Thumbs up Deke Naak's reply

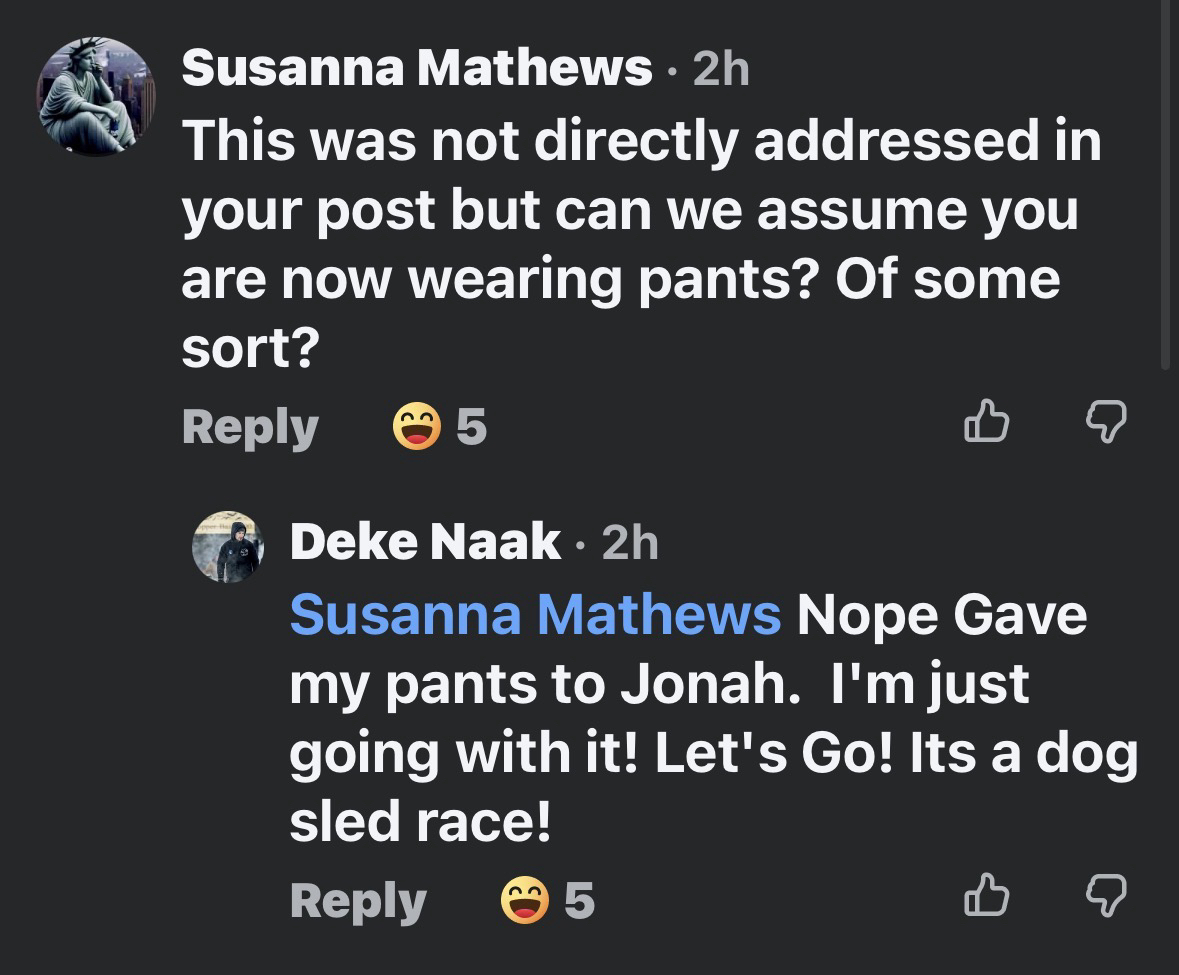click(986, 895)
